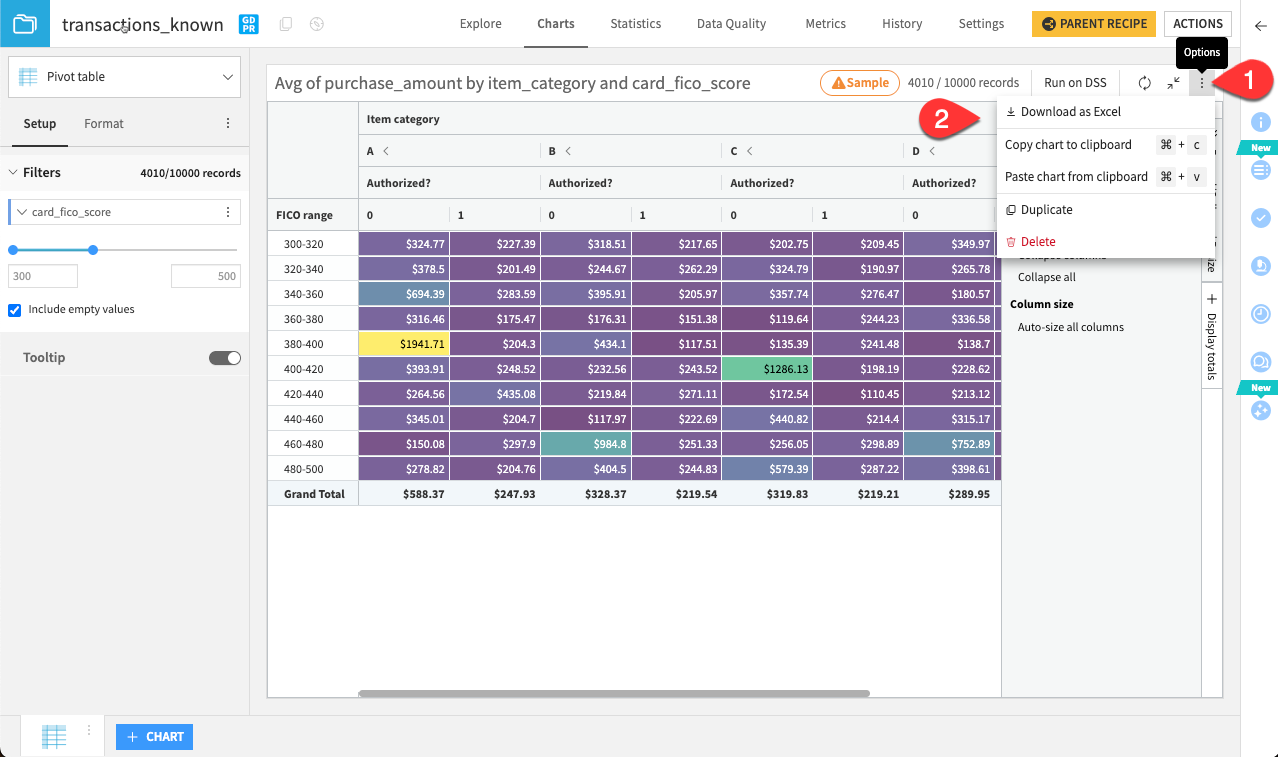Click the Run on DSS button
The image size is (1279, 757).
click(x=1075, y=83)
